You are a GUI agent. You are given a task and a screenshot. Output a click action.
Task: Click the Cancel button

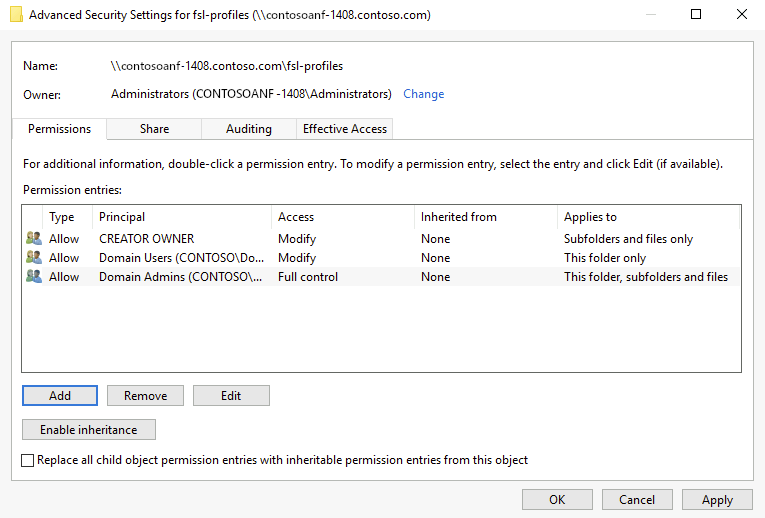637,500
